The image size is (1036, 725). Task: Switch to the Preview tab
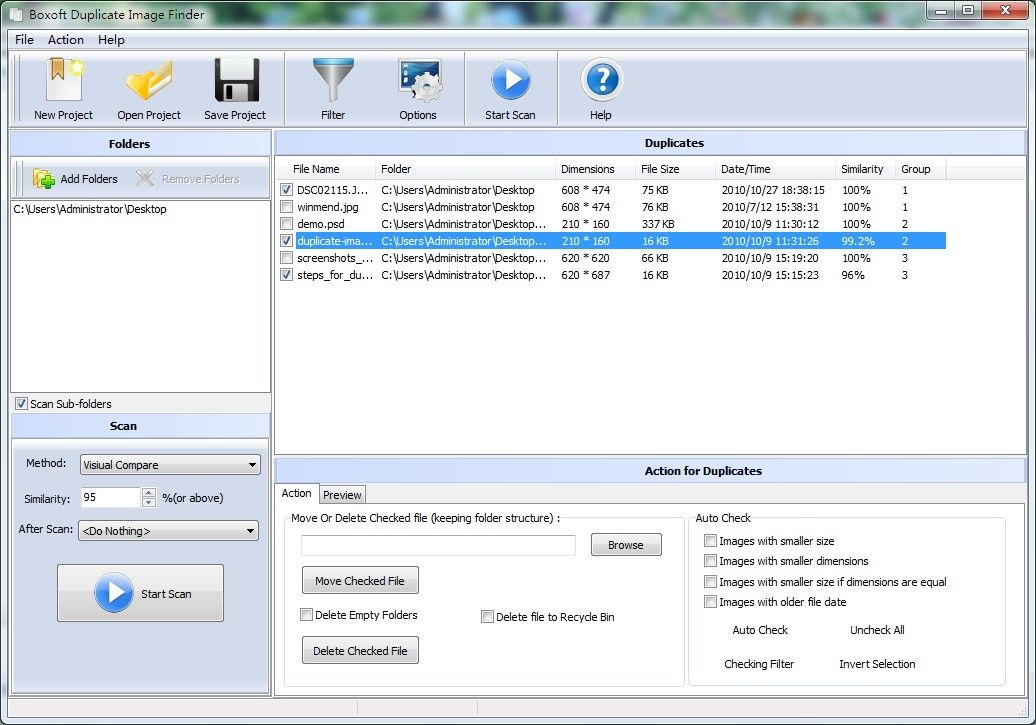(342, 495)
